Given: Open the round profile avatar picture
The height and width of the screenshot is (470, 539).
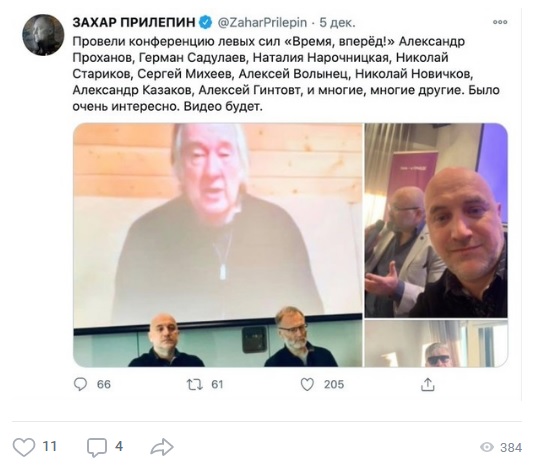Looking at the screenshot, I should point(43,35).
